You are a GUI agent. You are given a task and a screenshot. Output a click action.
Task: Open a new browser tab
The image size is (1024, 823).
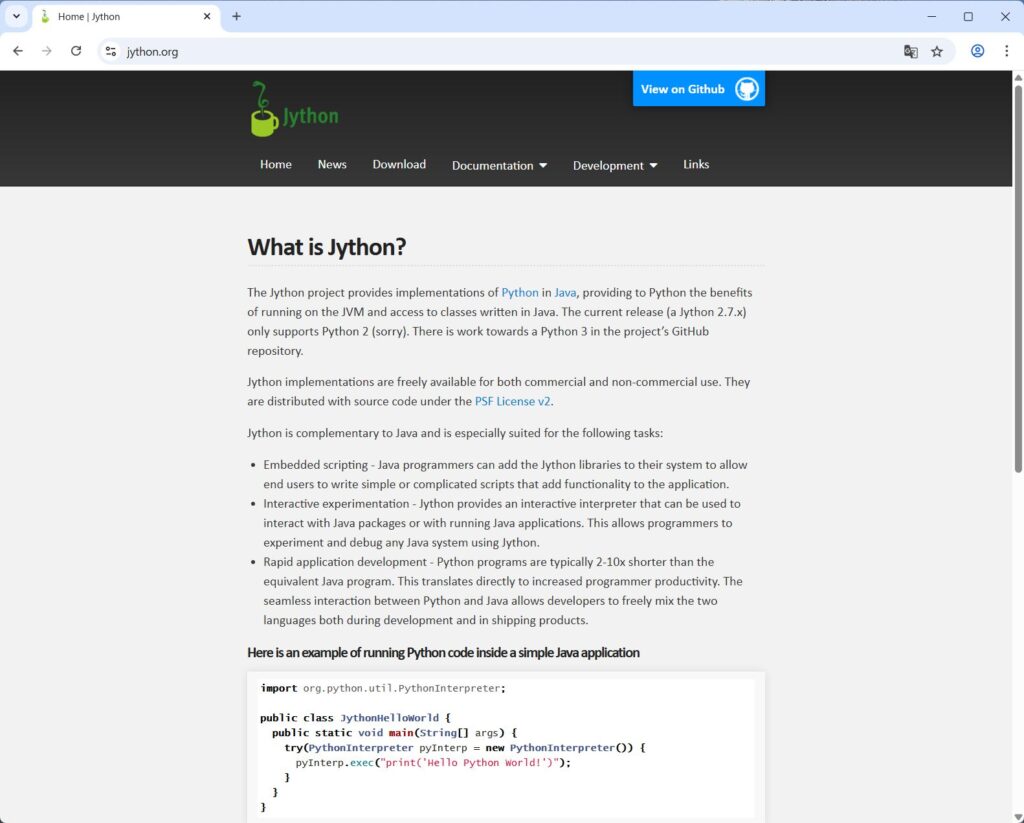click(x=237, y=16)
